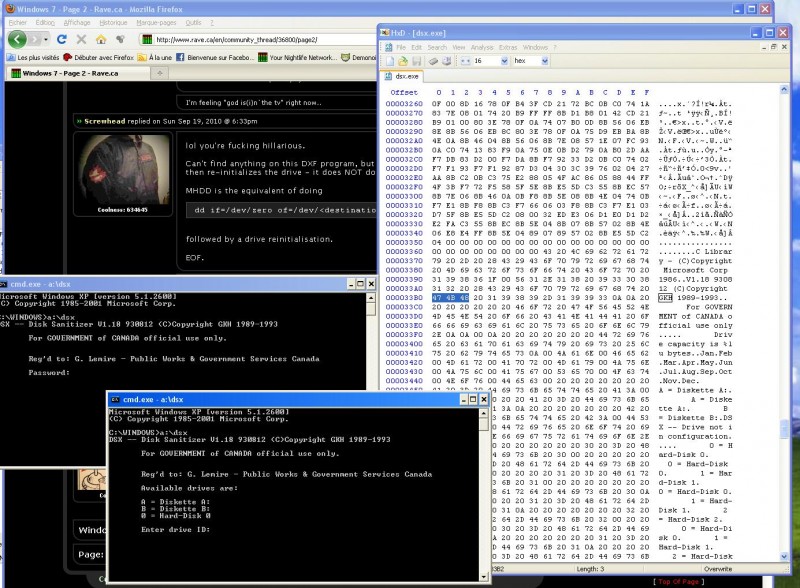Maximize the back cmd.exe window
800x588 pixels.
[x=361, y=284]
